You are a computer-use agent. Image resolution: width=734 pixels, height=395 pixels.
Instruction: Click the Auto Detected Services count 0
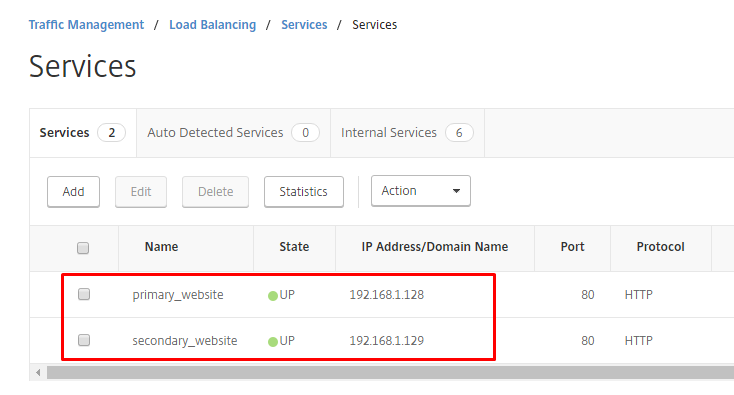pyautogui.click(x=305, y=133)
